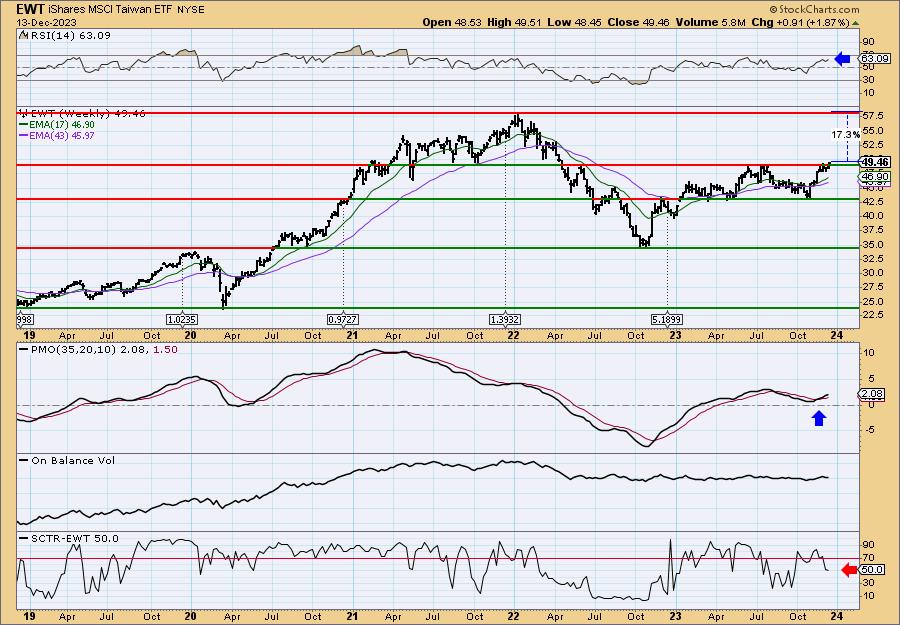The width and height of the screenshot is (900, 625).
Task: Click the Open 48.53 value
Action: 453,22
